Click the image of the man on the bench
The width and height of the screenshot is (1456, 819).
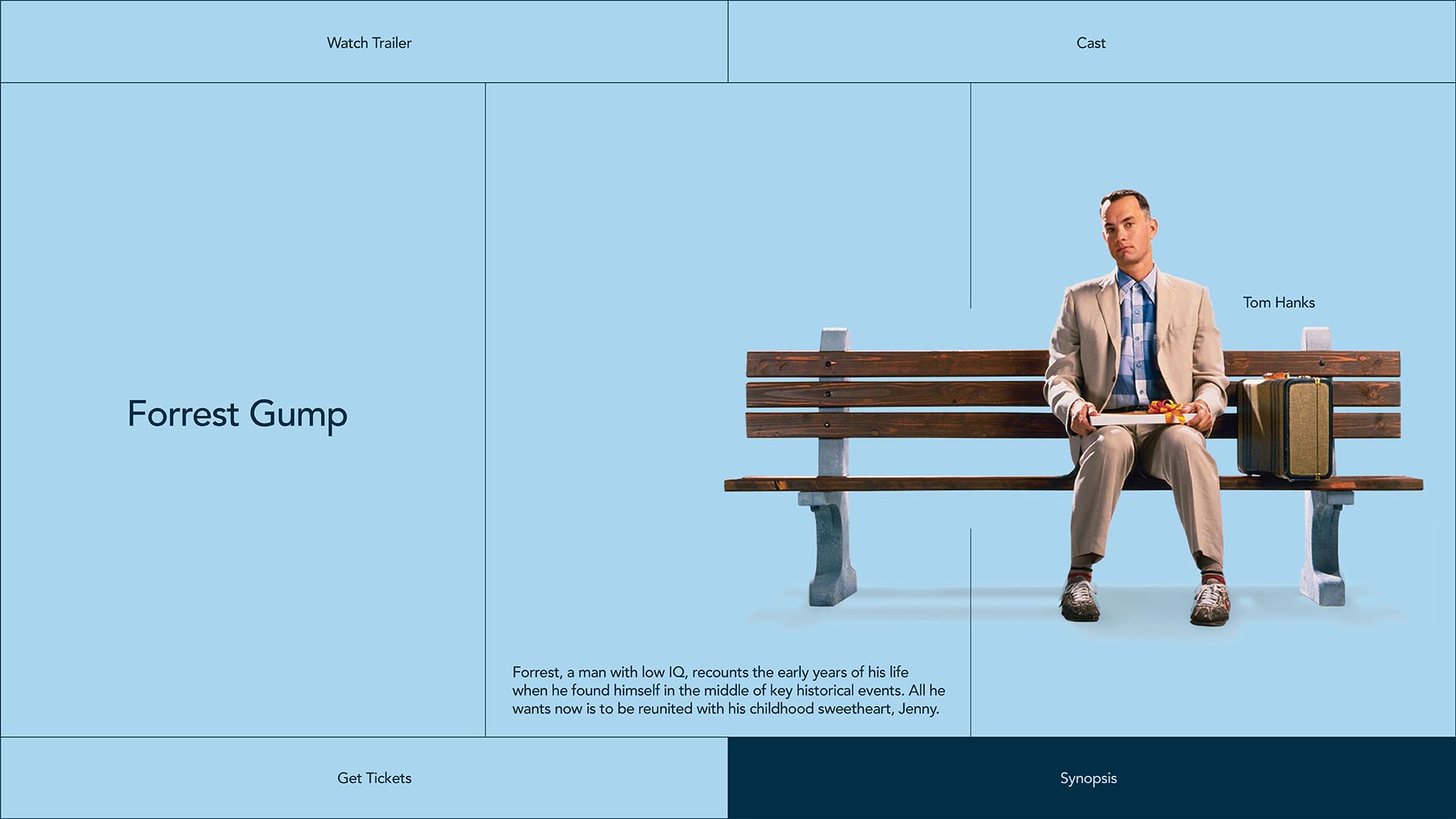(1137, 408)
